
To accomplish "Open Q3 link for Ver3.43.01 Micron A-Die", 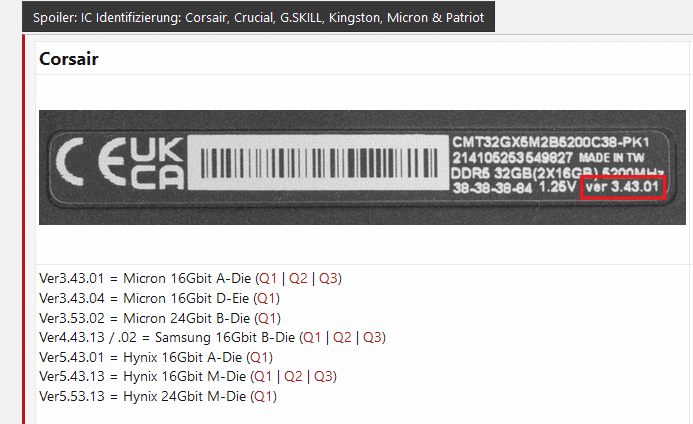I will (328, 279).
